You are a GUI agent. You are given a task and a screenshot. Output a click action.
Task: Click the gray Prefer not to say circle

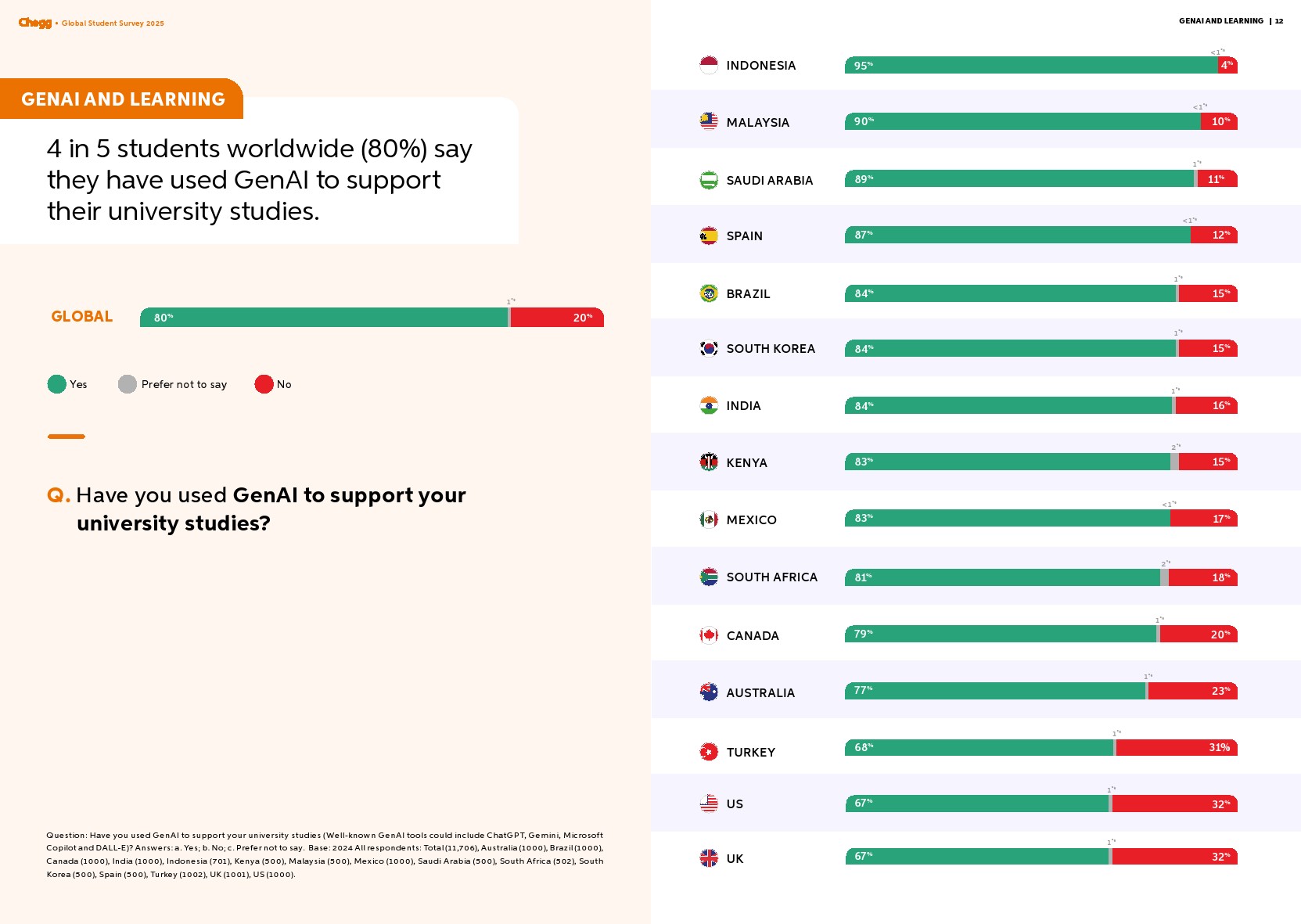(x=128, y=384)
